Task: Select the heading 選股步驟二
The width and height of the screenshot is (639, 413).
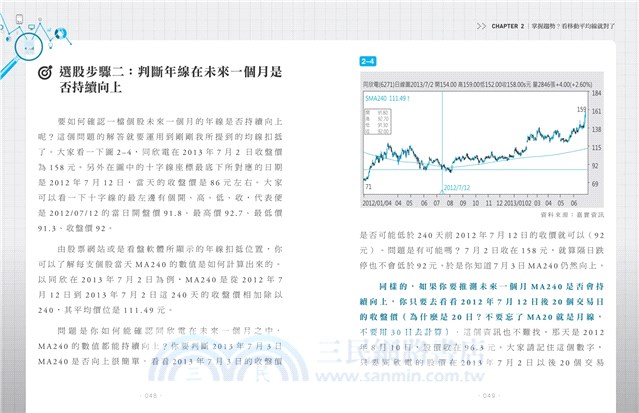Action: coord(171,80)
